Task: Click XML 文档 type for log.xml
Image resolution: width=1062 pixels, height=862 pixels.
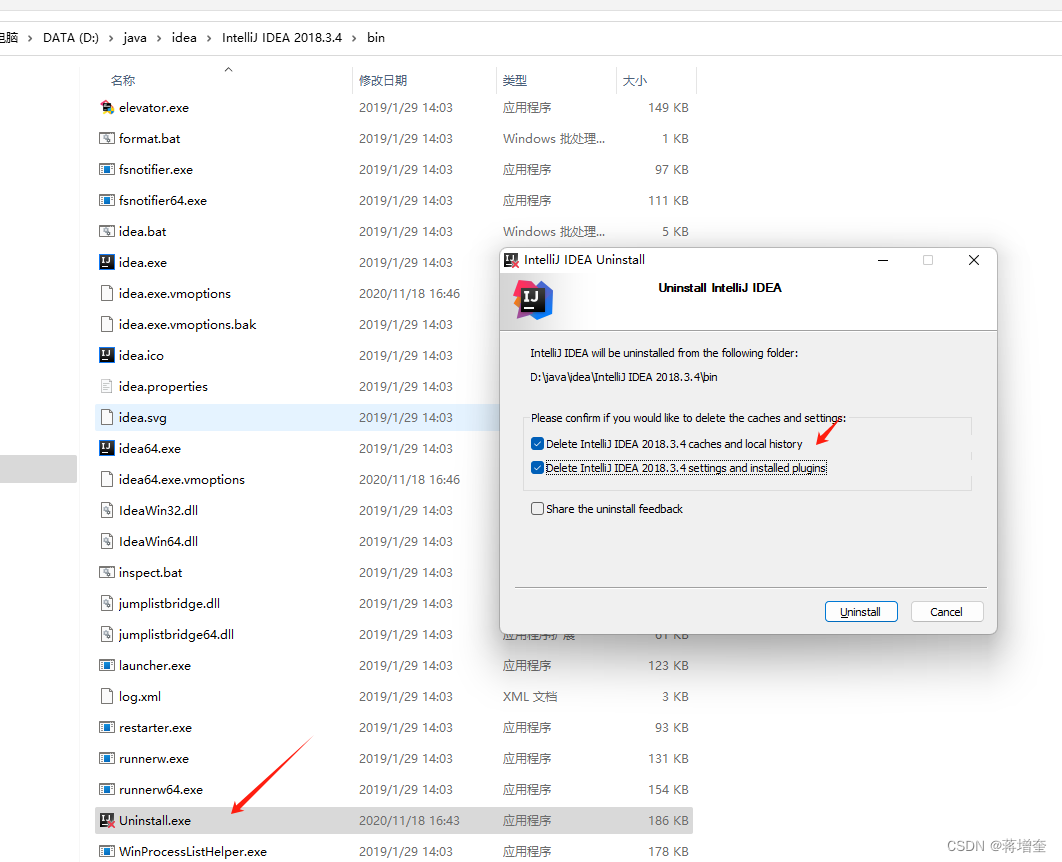Action: point(530,696)
